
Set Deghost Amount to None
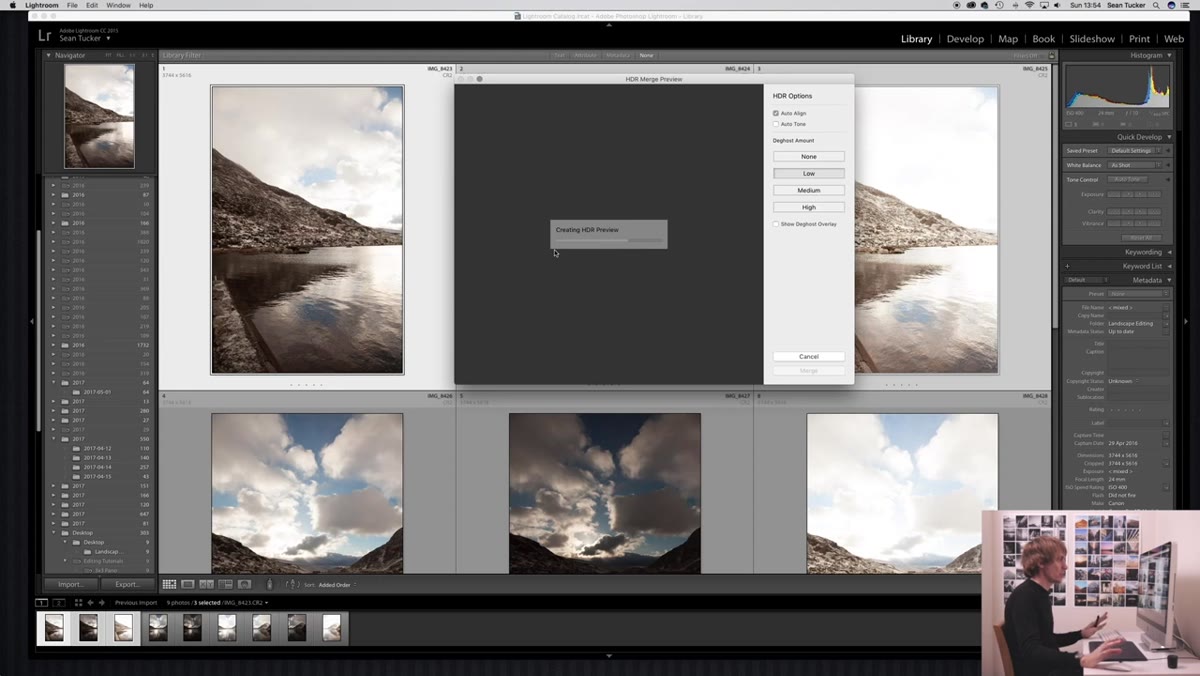click(809, 156)
